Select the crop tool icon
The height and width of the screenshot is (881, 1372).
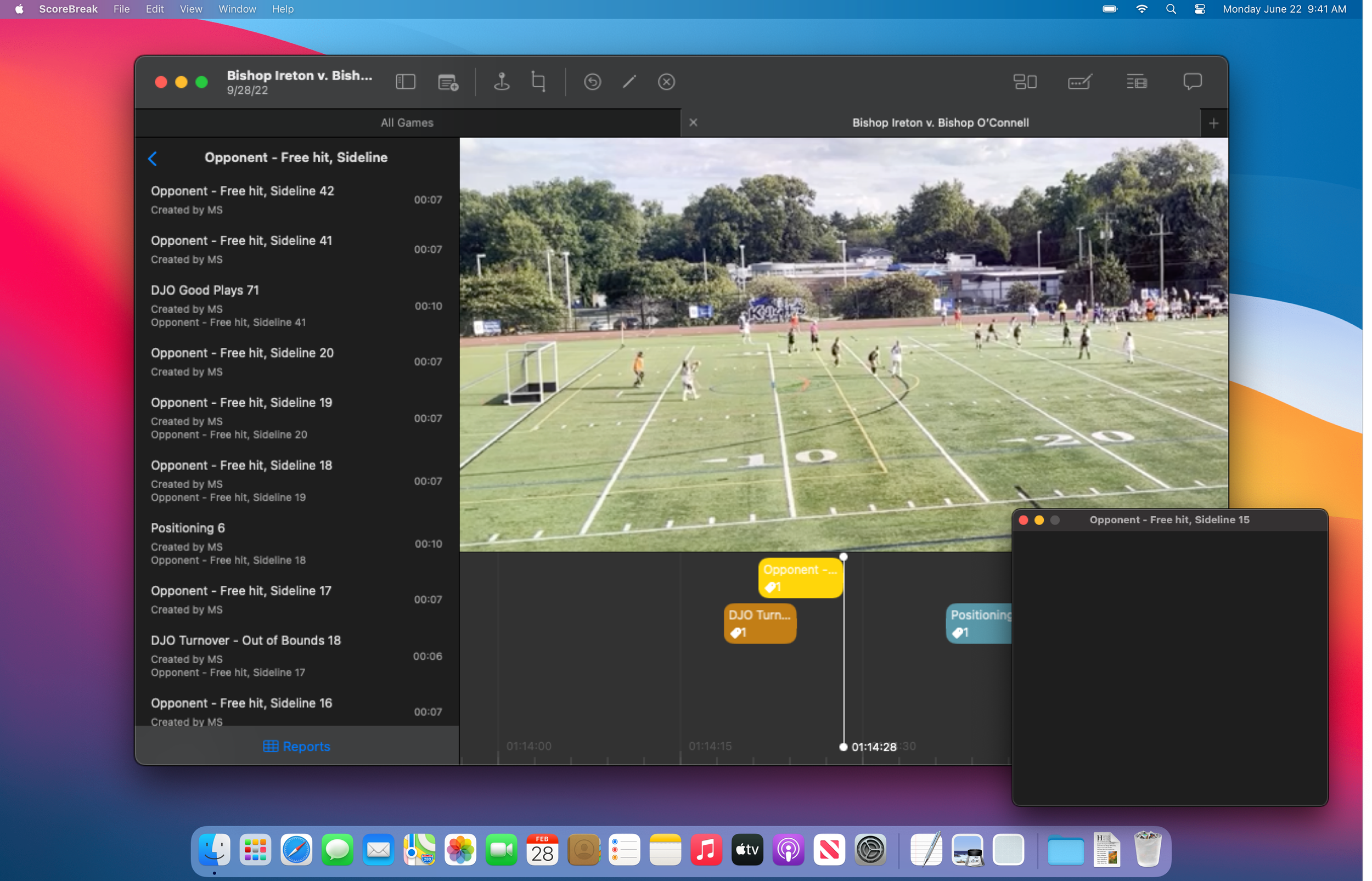[x=538, y=82]
